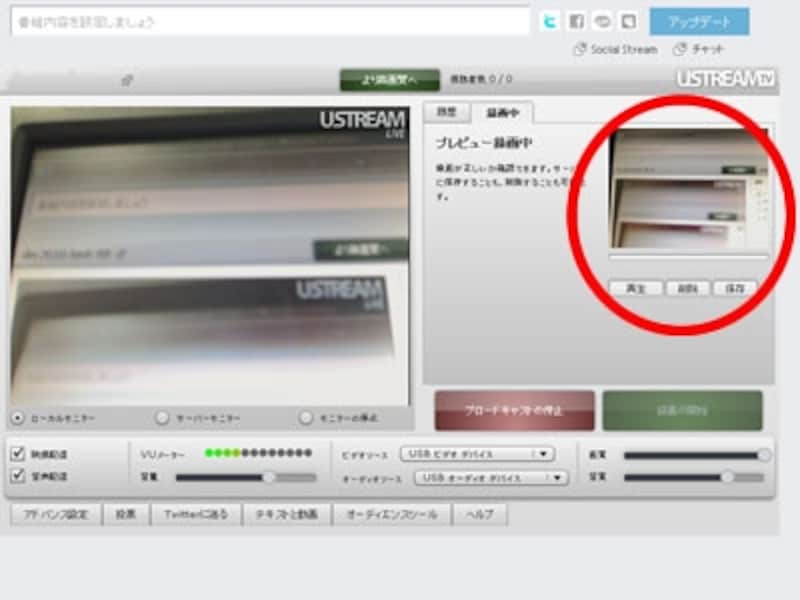Click the blue アップデート button

pyautogui.click(x=699, y=21)
